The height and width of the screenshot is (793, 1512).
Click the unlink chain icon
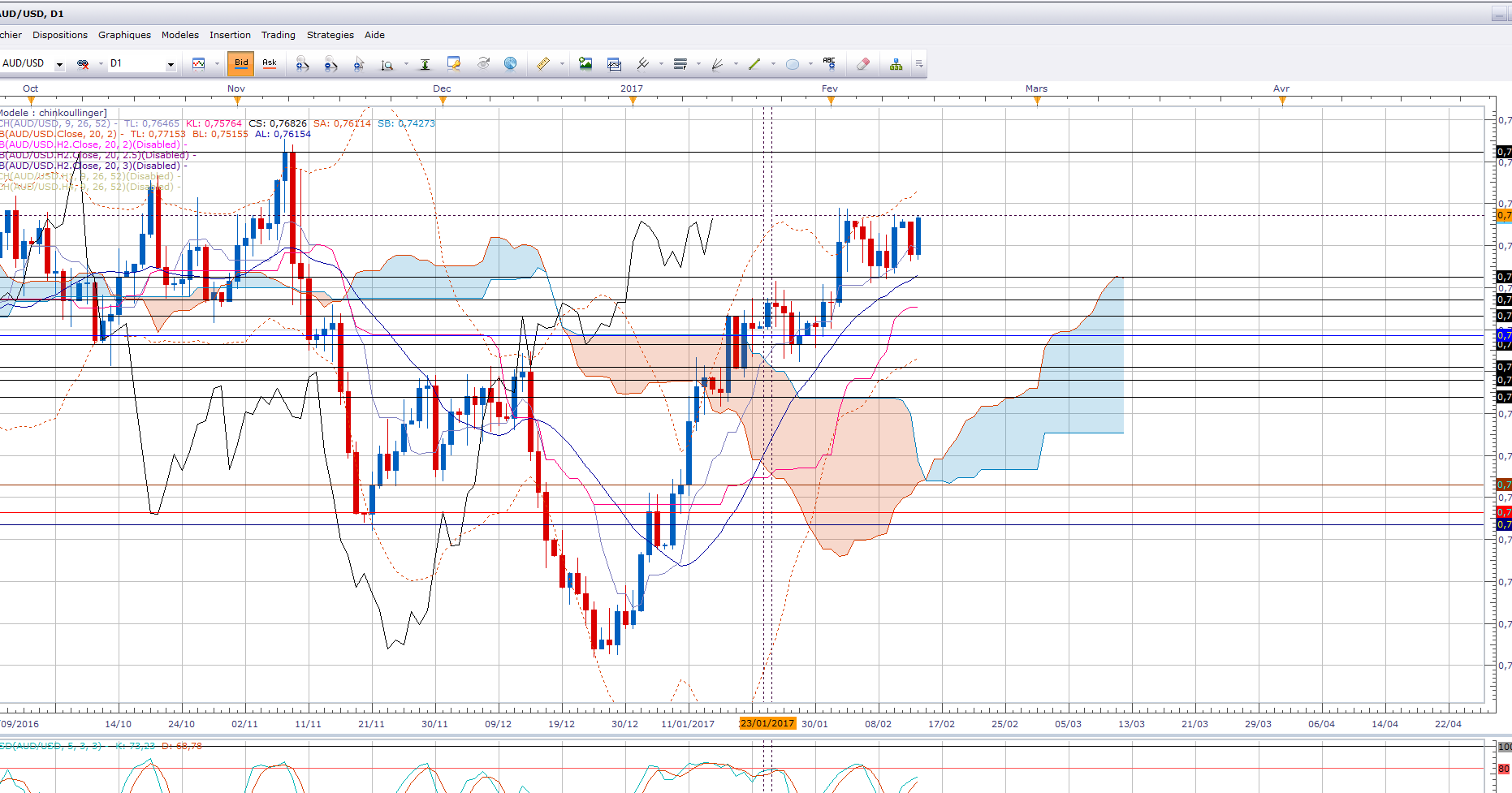(x=83, y=63)
